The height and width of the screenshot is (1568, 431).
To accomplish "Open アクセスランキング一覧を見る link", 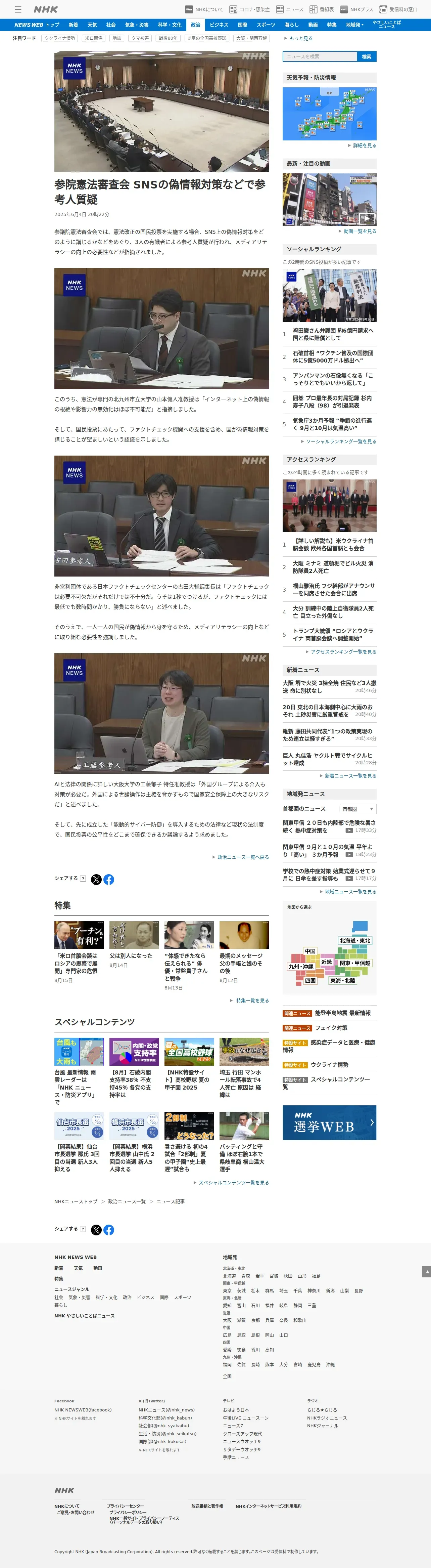I will click(x=341, y=652).
